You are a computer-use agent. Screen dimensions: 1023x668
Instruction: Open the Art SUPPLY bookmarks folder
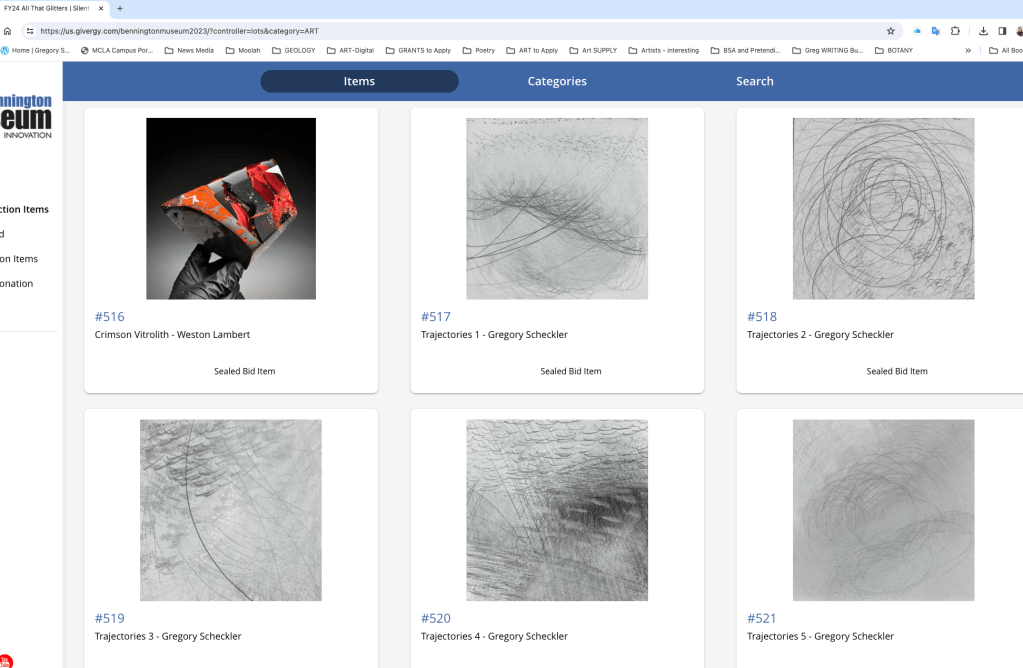click(593, 50)
